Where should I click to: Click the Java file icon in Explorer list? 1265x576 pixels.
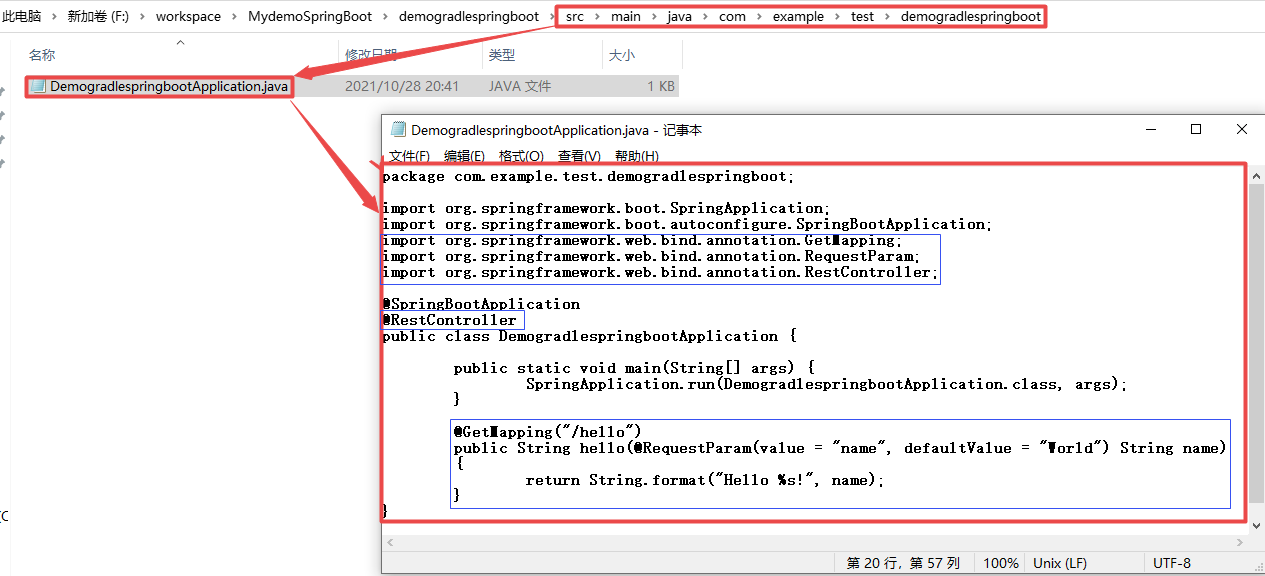click(x=38, y=86)
